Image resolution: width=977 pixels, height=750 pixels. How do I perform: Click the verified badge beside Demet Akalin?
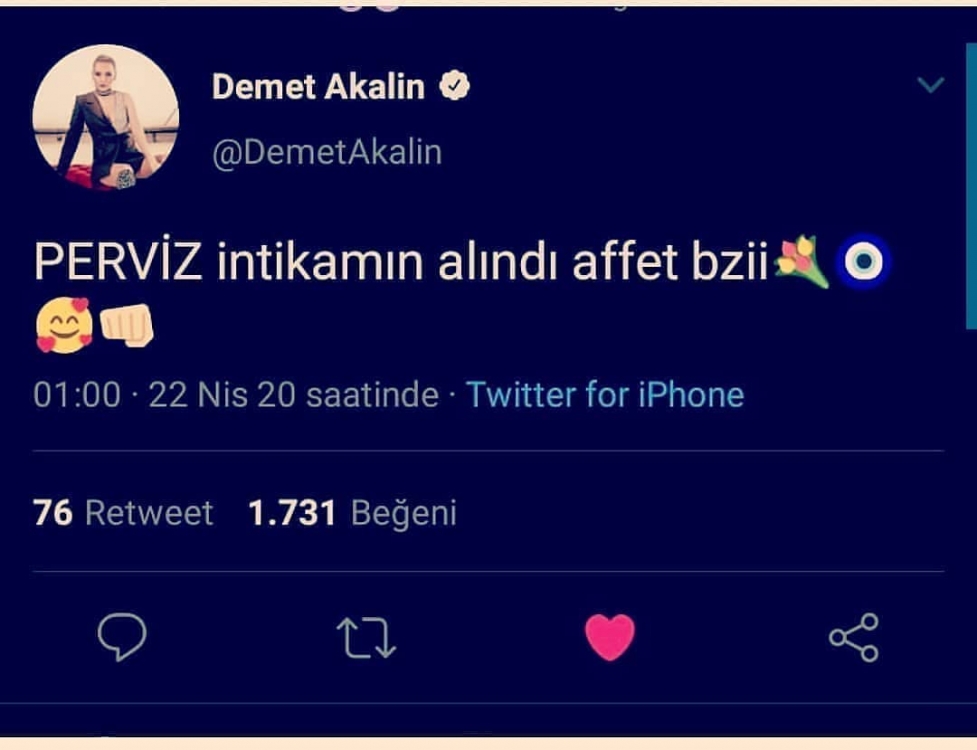pyautogui.click(x=454, y=86)
